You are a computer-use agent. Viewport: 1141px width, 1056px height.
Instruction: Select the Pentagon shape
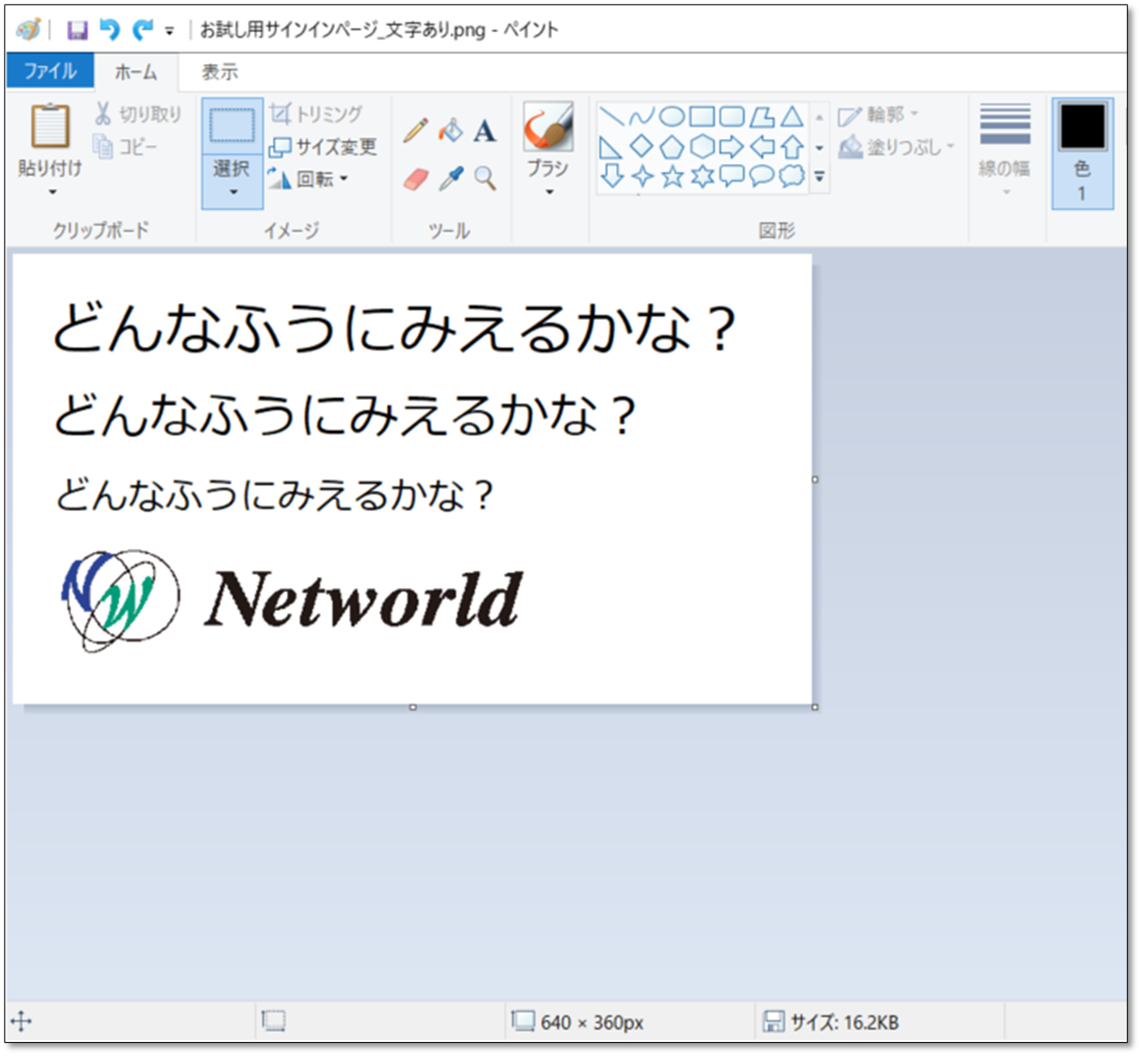[672, 147]
